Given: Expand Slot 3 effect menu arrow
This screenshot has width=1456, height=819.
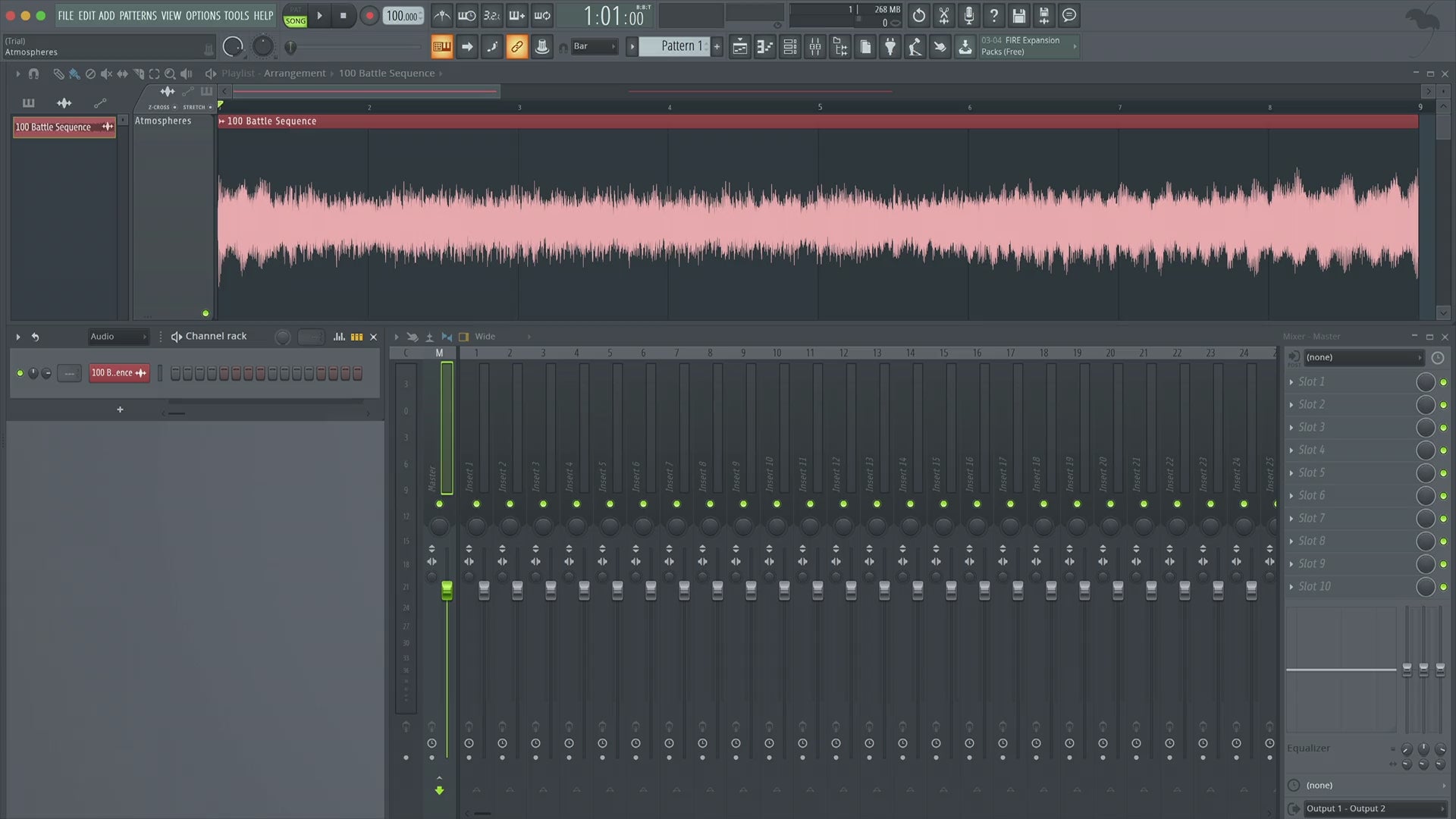Looking at the screenshot, I should click(1291, 428).
